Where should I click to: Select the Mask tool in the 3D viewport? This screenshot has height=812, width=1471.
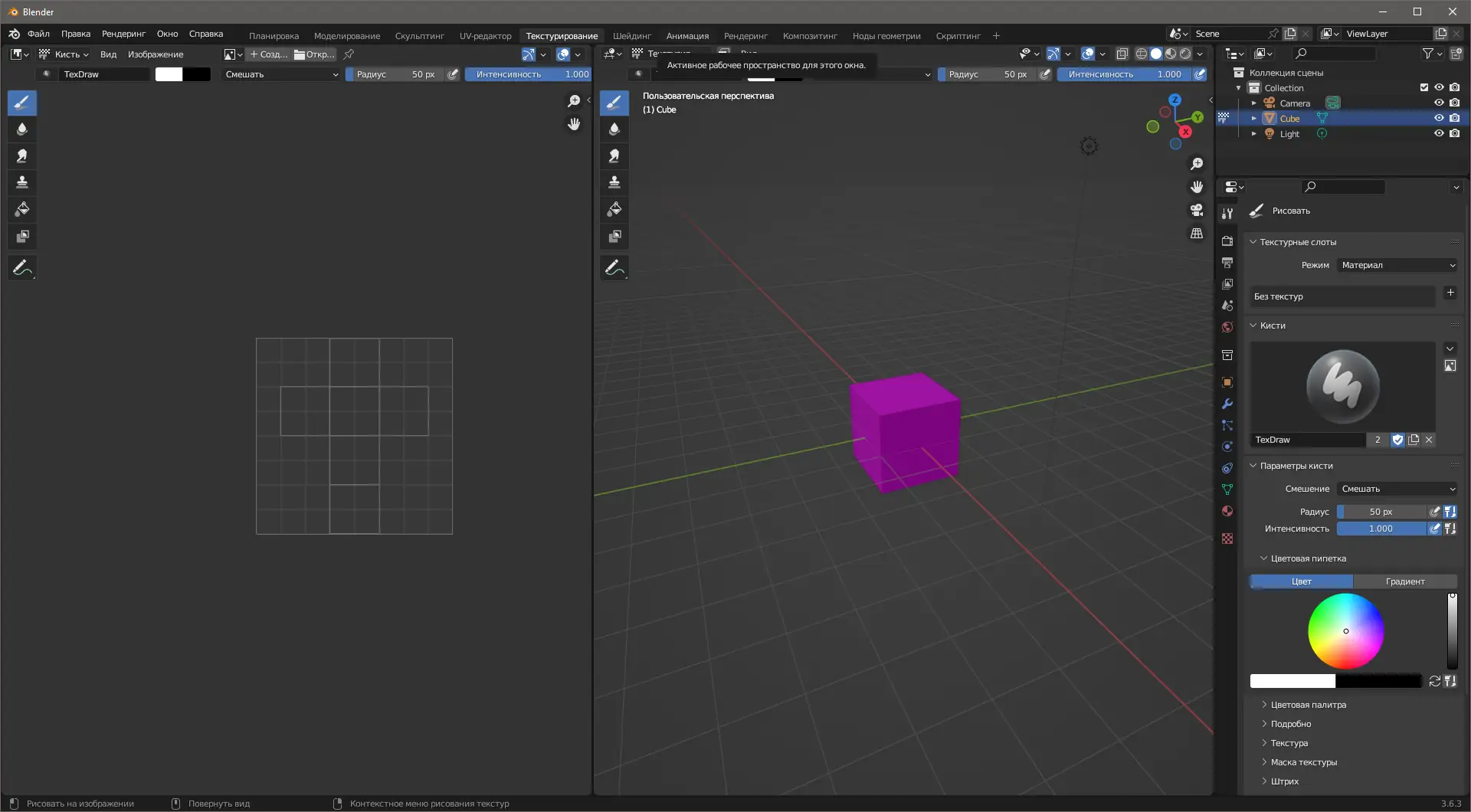pos(614,236)
